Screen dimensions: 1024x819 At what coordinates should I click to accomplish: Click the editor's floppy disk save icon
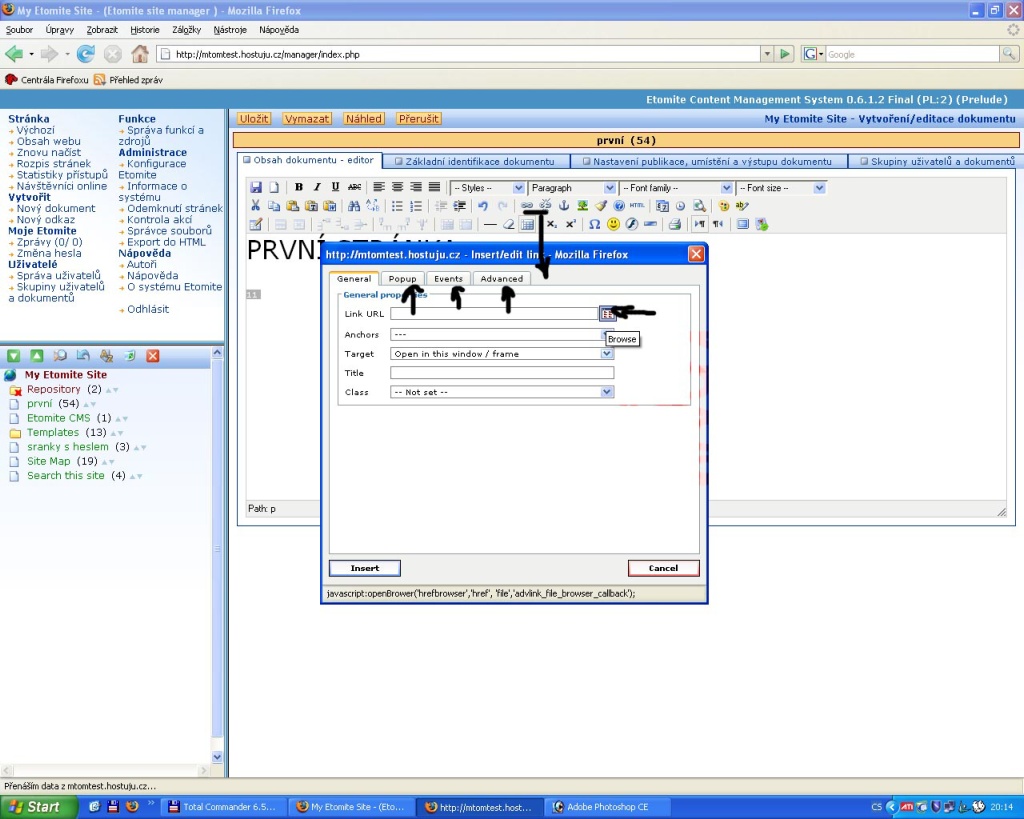[256, 187]
